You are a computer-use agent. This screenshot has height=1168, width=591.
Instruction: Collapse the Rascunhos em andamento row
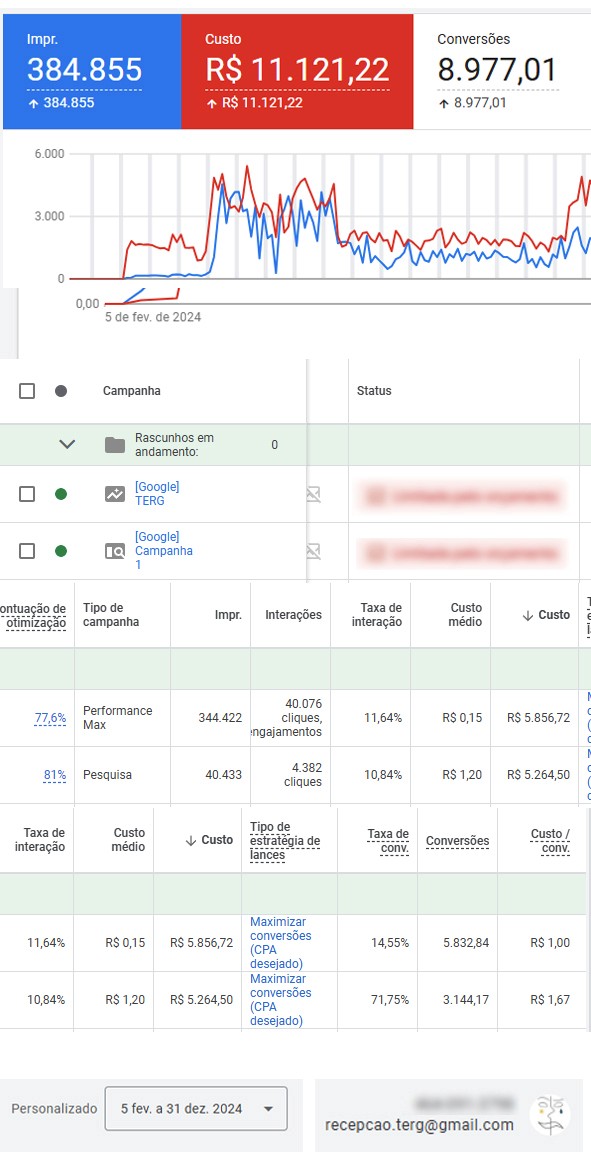(x=67, y=445)
